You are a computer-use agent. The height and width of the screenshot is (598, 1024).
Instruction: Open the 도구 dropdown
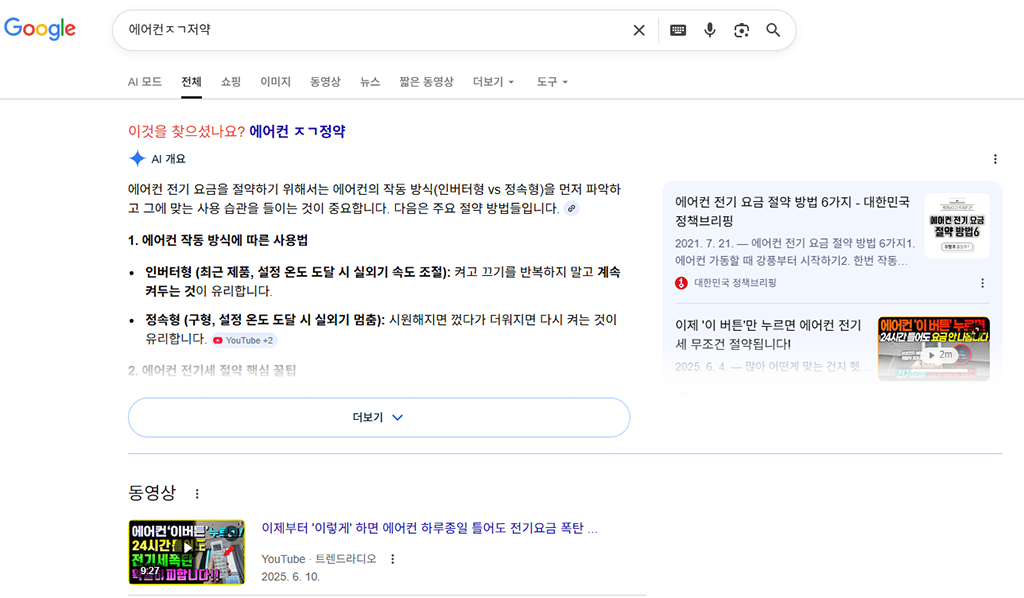pyautogui.click(x=552, y=82)
